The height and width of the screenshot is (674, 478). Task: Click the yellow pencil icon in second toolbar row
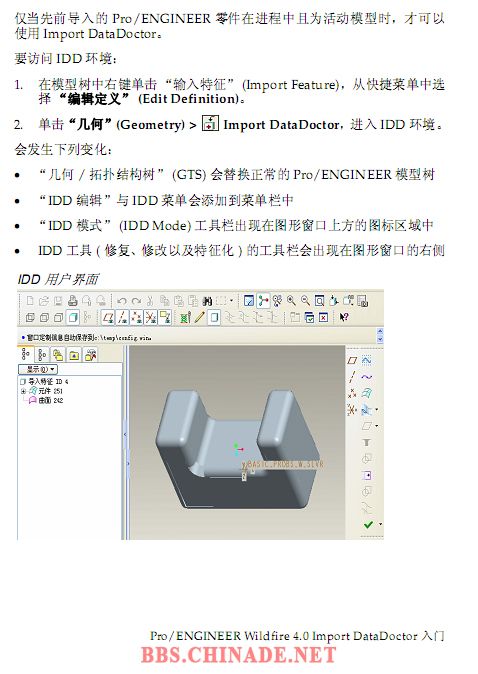tap(199, 317)
